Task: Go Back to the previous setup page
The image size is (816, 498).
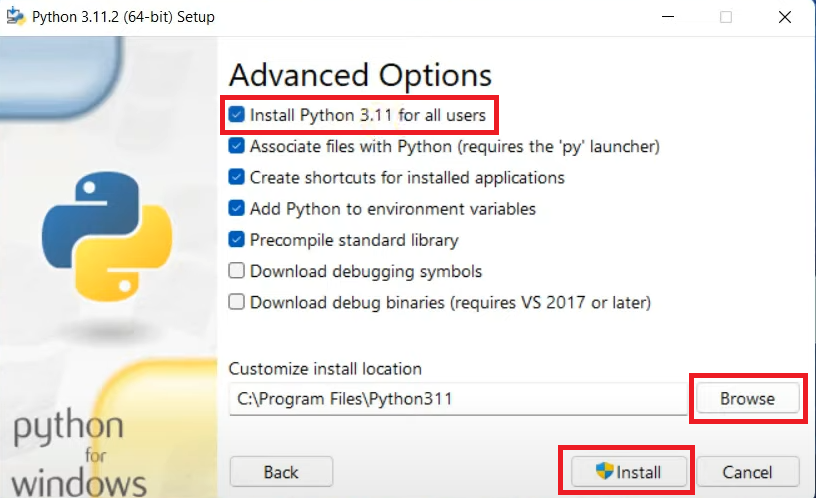Action: coord(281,472)
